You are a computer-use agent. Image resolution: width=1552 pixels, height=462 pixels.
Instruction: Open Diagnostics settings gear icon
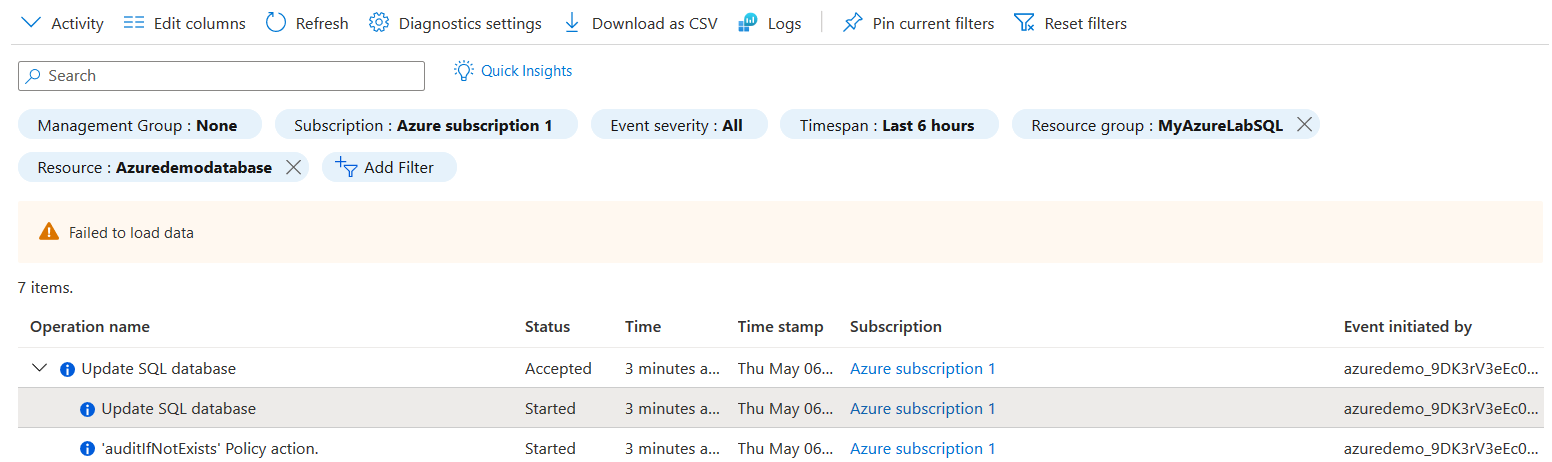pyautogui.click(x=378, y=23)
